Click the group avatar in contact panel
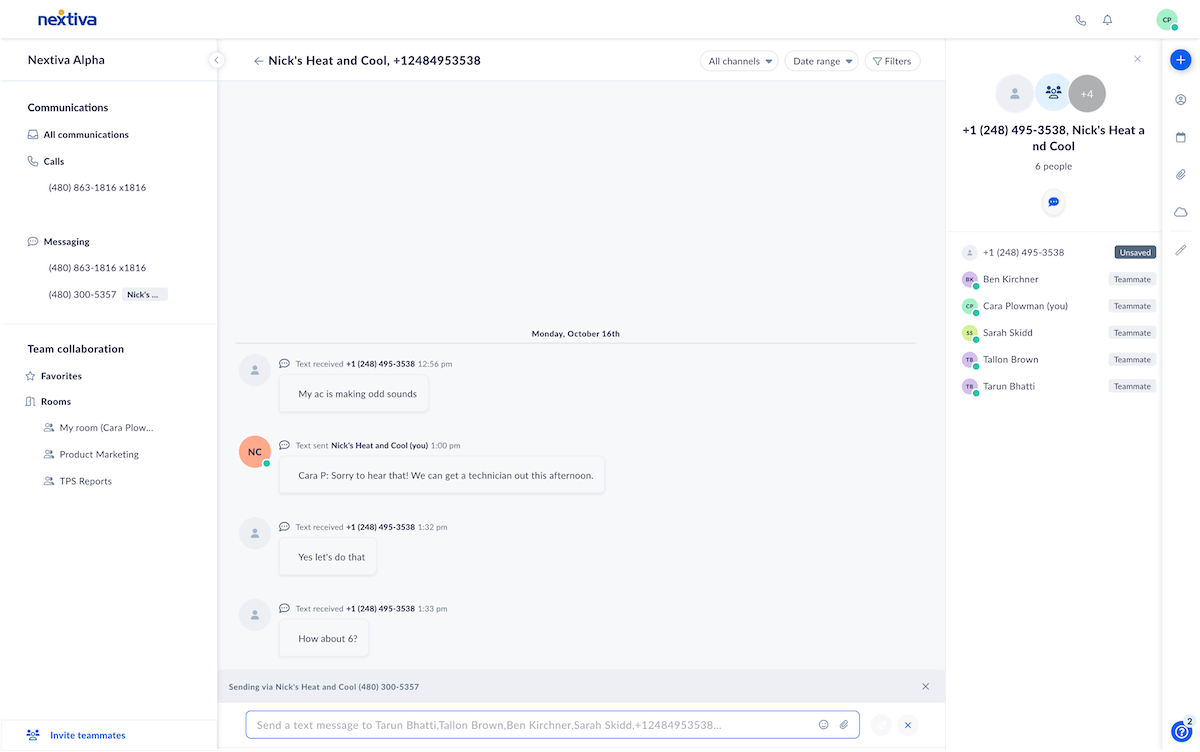1200x752 pixels. (1053, 92)
